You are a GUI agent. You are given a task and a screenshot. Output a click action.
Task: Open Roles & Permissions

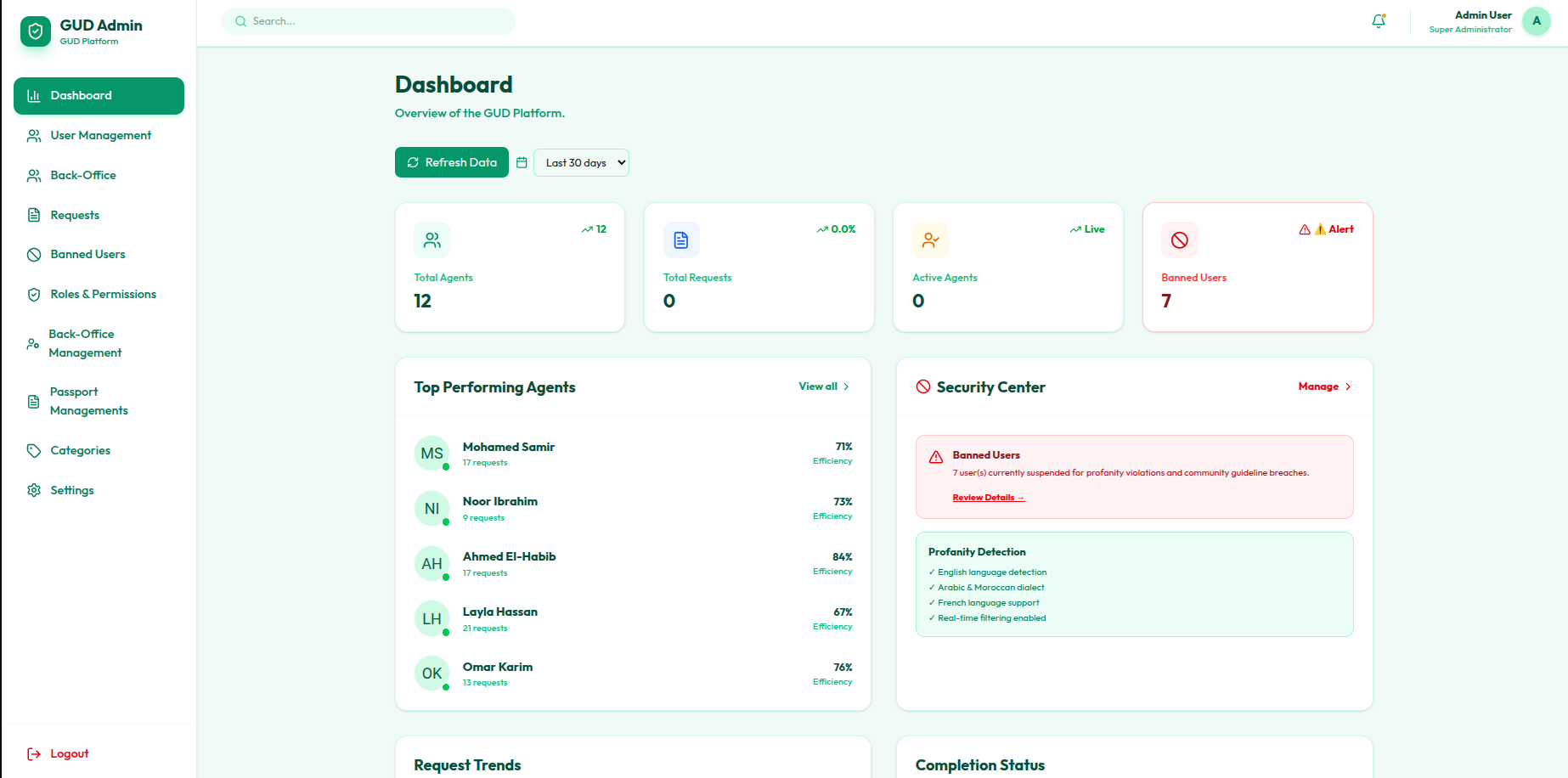pos(99,295)
